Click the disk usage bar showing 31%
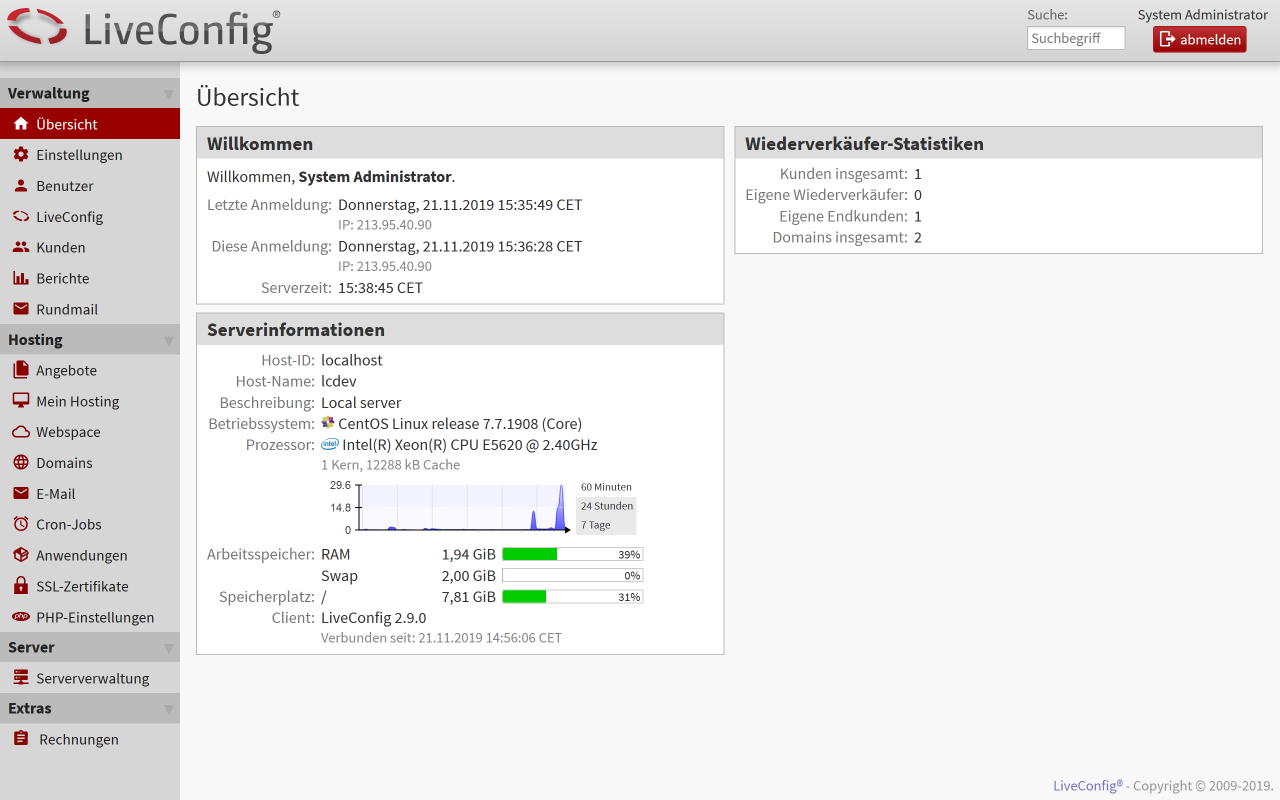The height and width of the screenshot is (800, 1280). 572,597
